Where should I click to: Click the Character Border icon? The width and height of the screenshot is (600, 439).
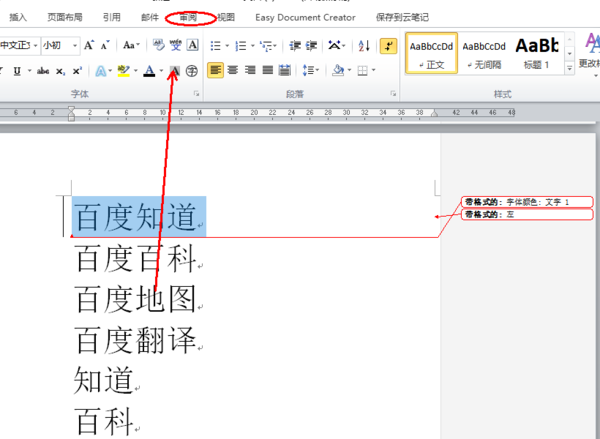coord(192,46)
